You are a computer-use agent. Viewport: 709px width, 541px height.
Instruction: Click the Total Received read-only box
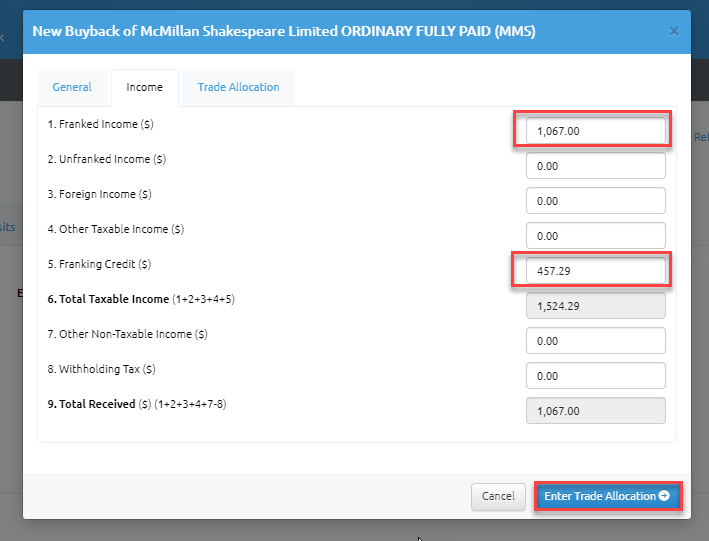[595, 411]
